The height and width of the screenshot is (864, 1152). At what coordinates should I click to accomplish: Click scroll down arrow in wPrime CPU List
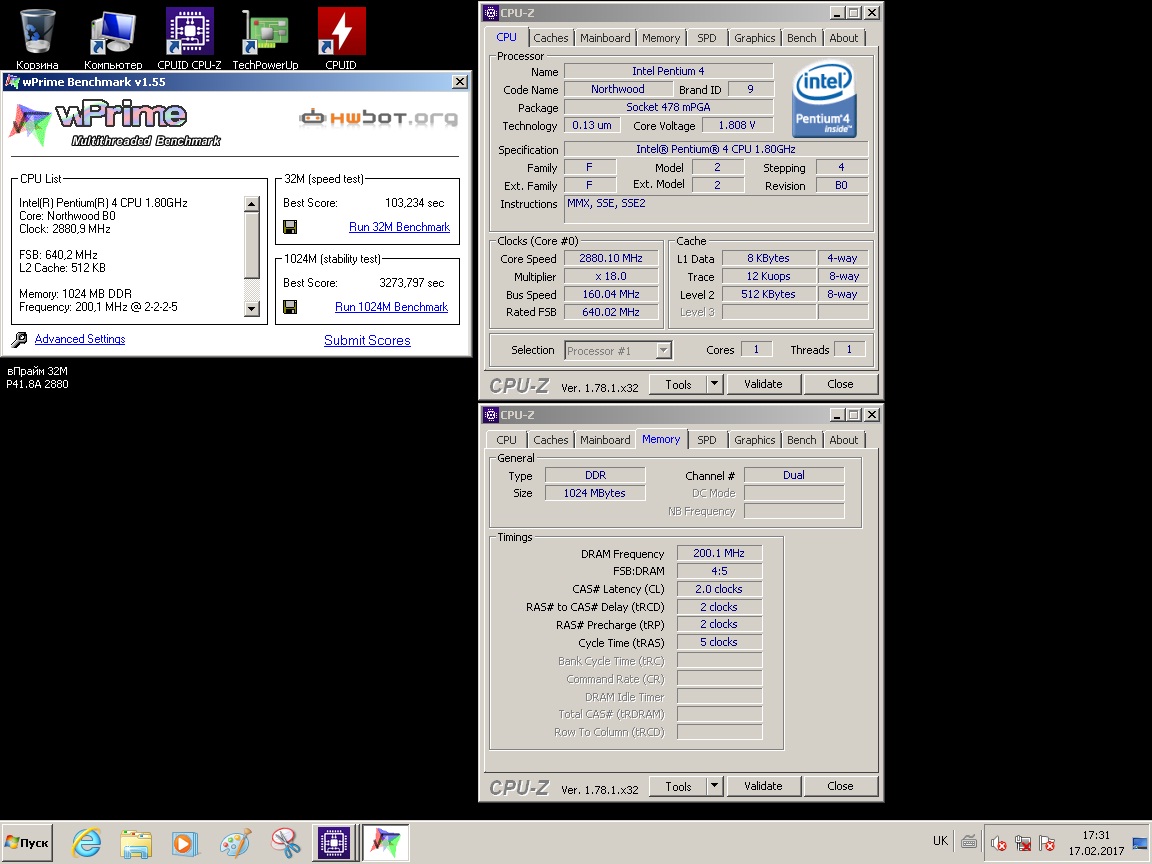click(x=251, y=309)
